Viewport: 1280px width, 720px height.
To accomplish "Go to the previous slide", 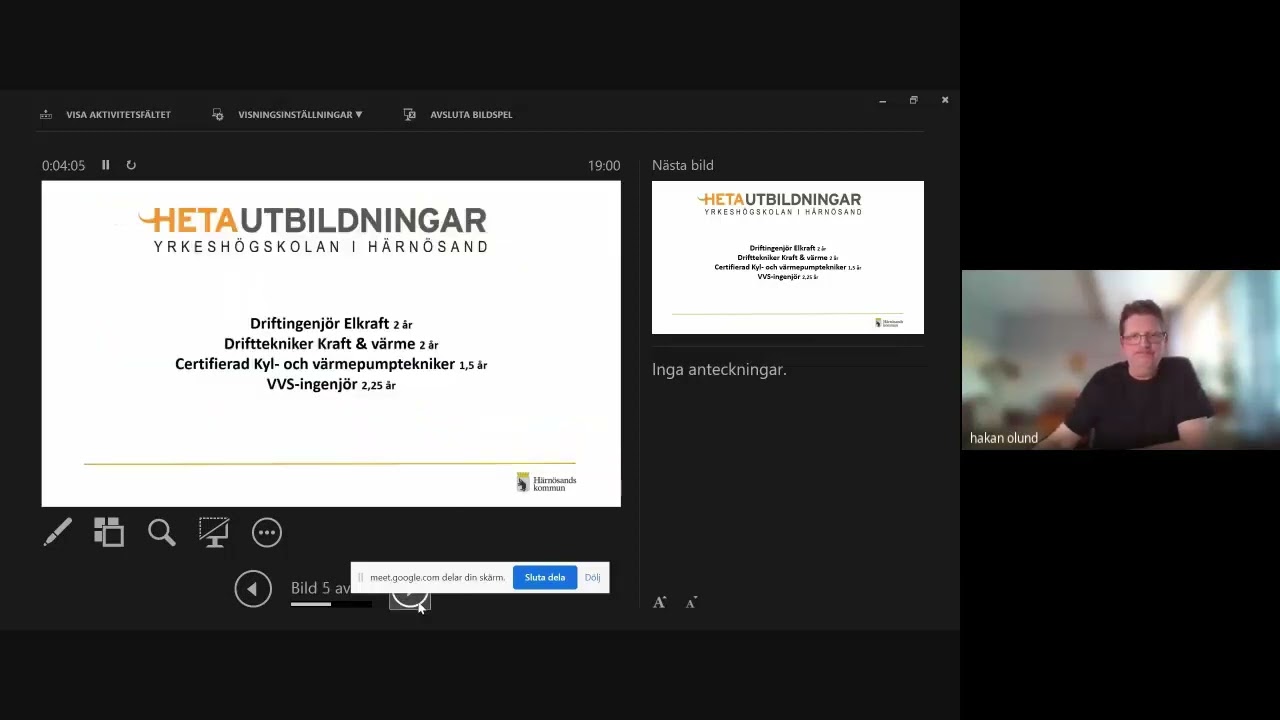I will [x=253, y=589].
